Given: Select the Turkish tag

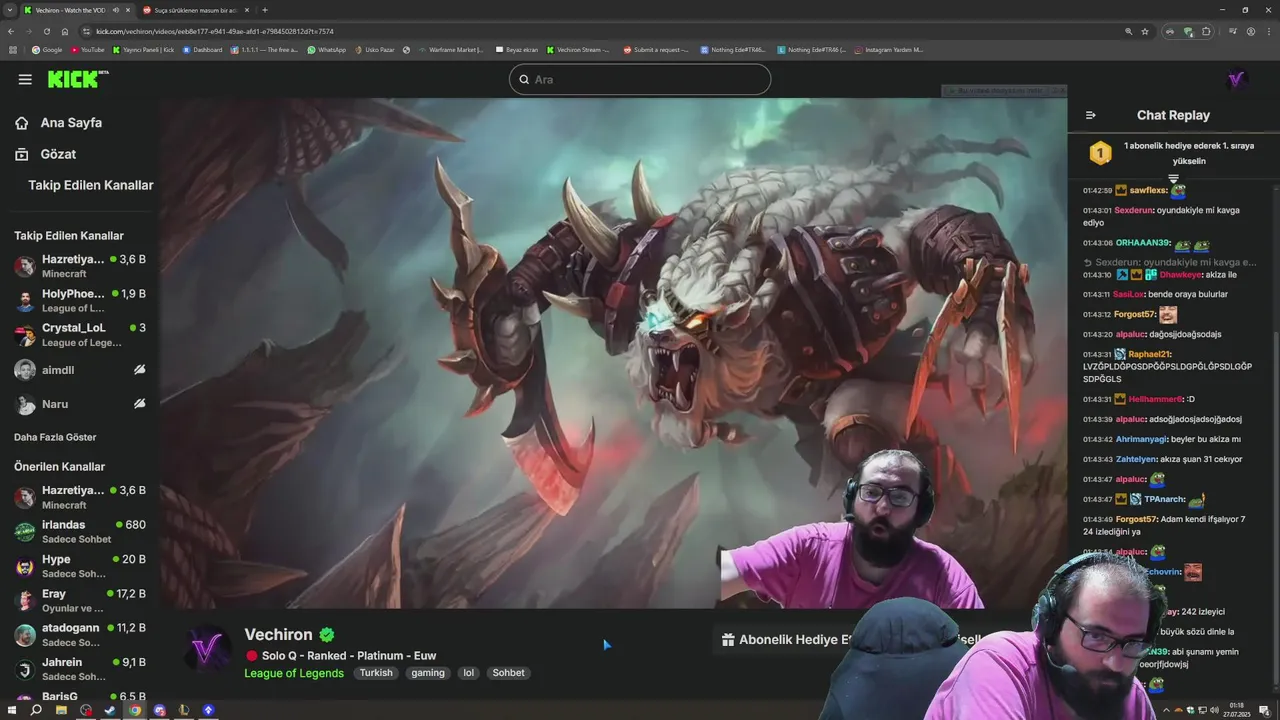Looking at the screenshot, I should (x=376, y=673).
